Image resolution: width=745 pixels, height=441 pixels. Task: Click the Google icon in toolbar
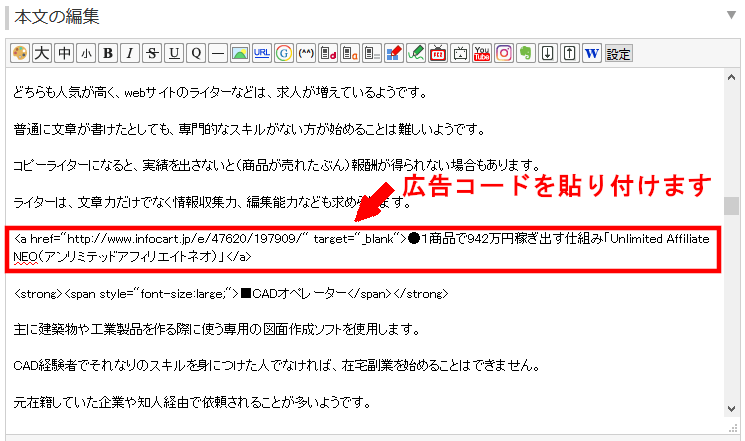pos(284,53)
